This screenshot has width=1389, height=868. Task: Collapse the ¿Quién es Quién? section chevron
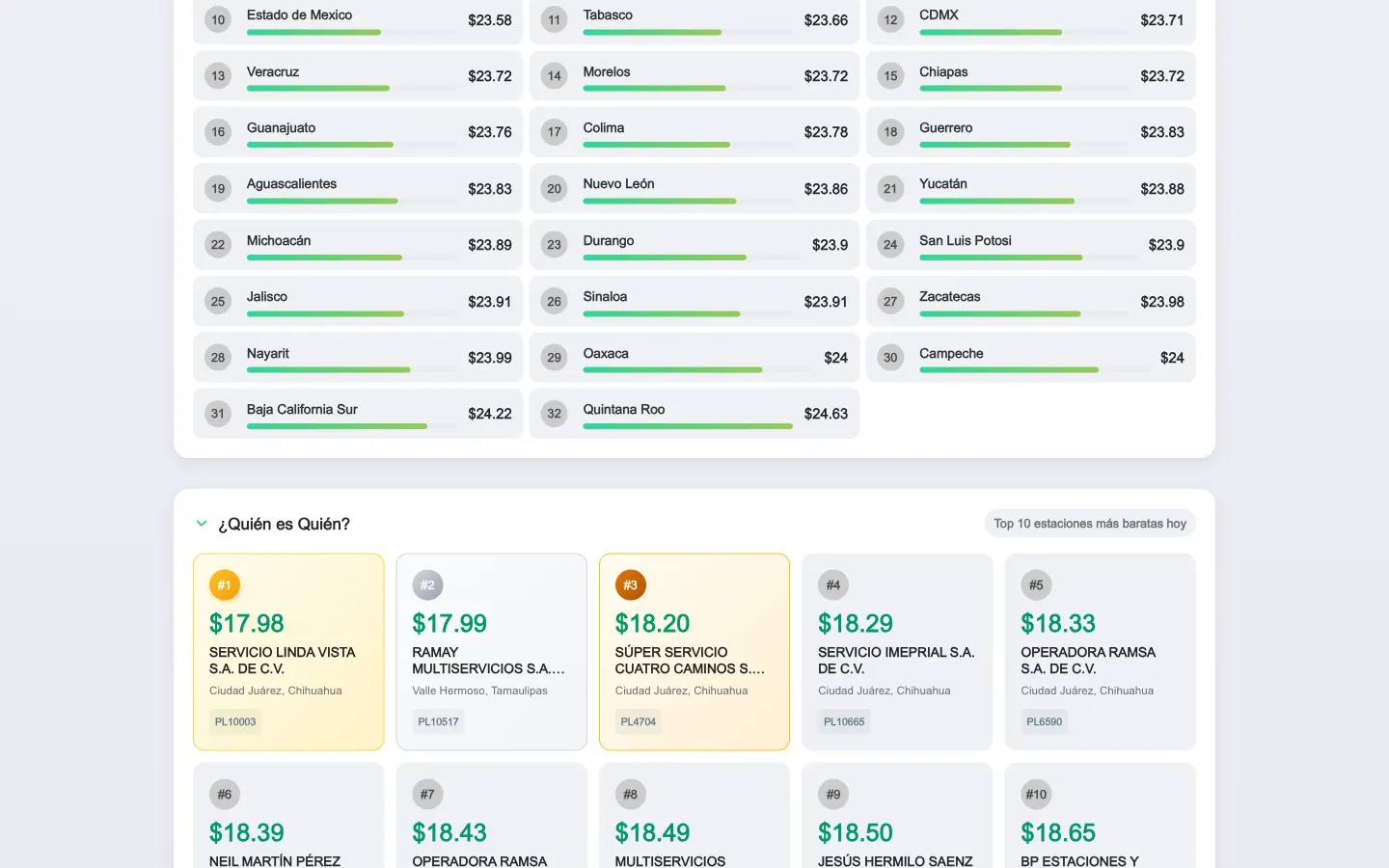point(202,524)
